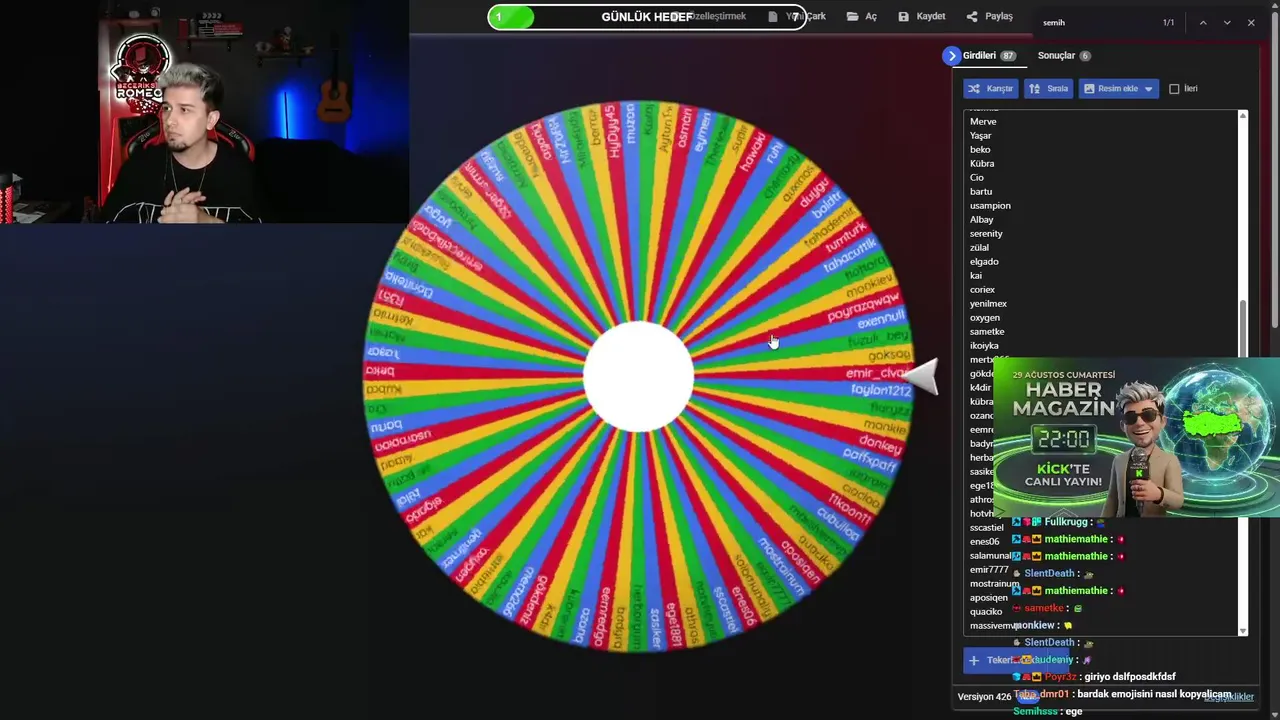Click the 'beko' entry in the list

[980, 150]
